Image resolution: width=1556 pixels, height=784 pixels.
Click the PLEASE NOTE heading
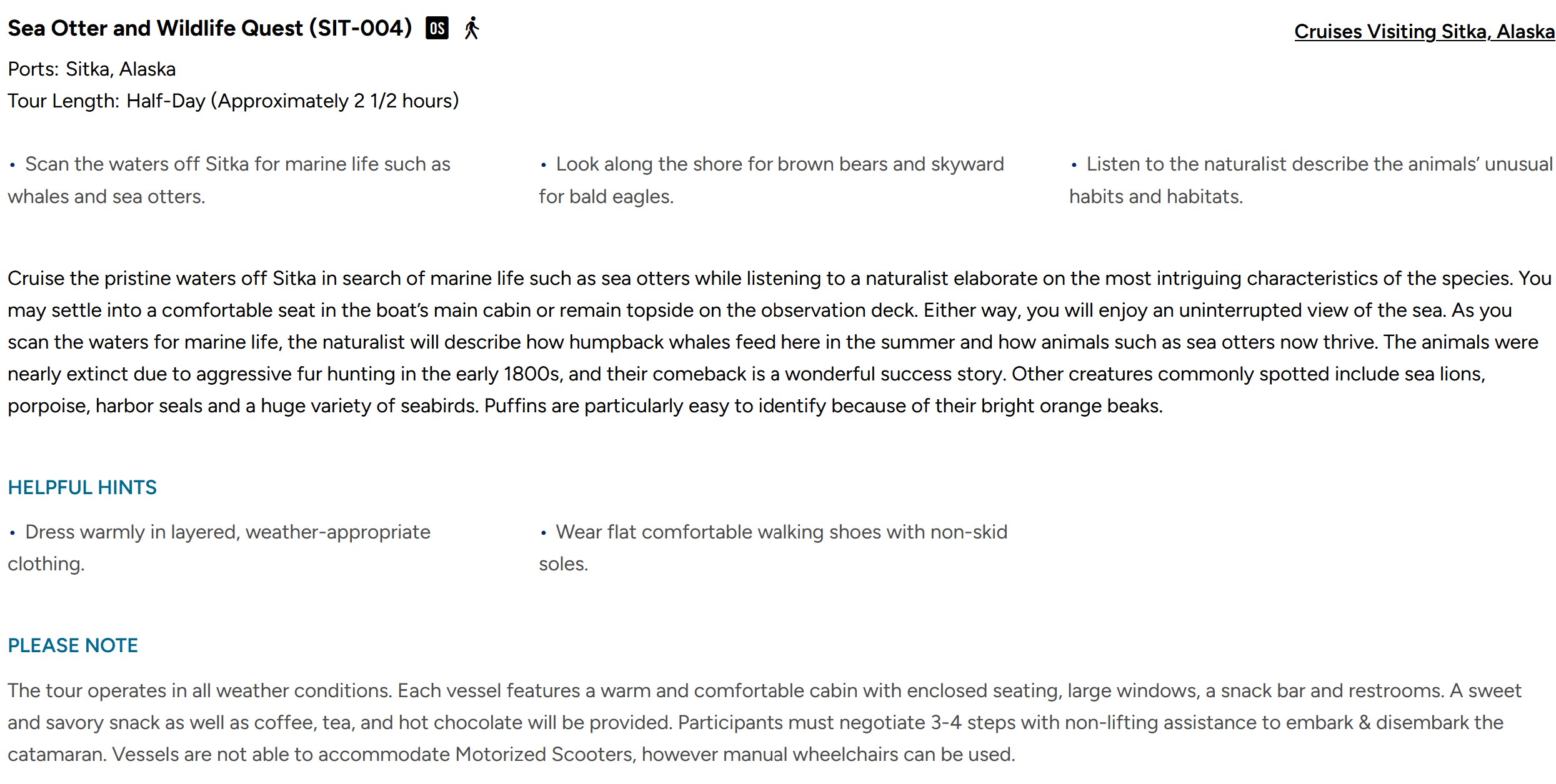click(x=72, y=645)
